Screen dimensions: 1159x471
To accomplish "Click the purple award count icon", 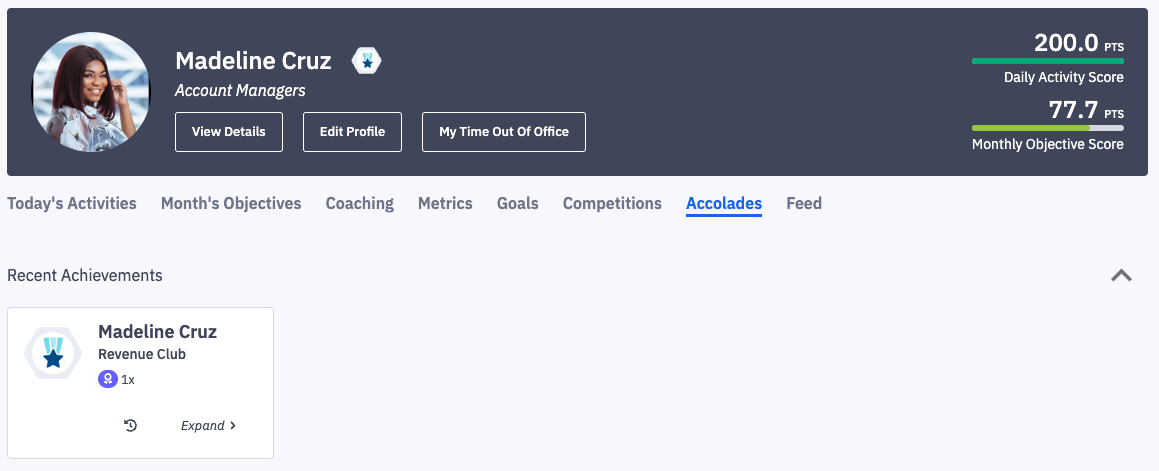I will point(107,379).
